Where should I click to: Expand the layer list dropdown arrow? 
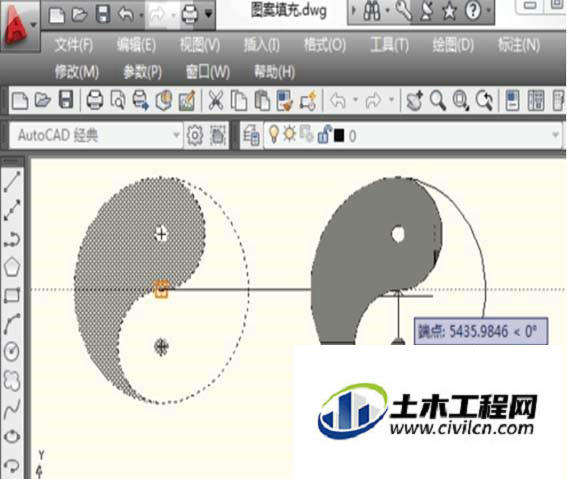[x=555, y=135]
